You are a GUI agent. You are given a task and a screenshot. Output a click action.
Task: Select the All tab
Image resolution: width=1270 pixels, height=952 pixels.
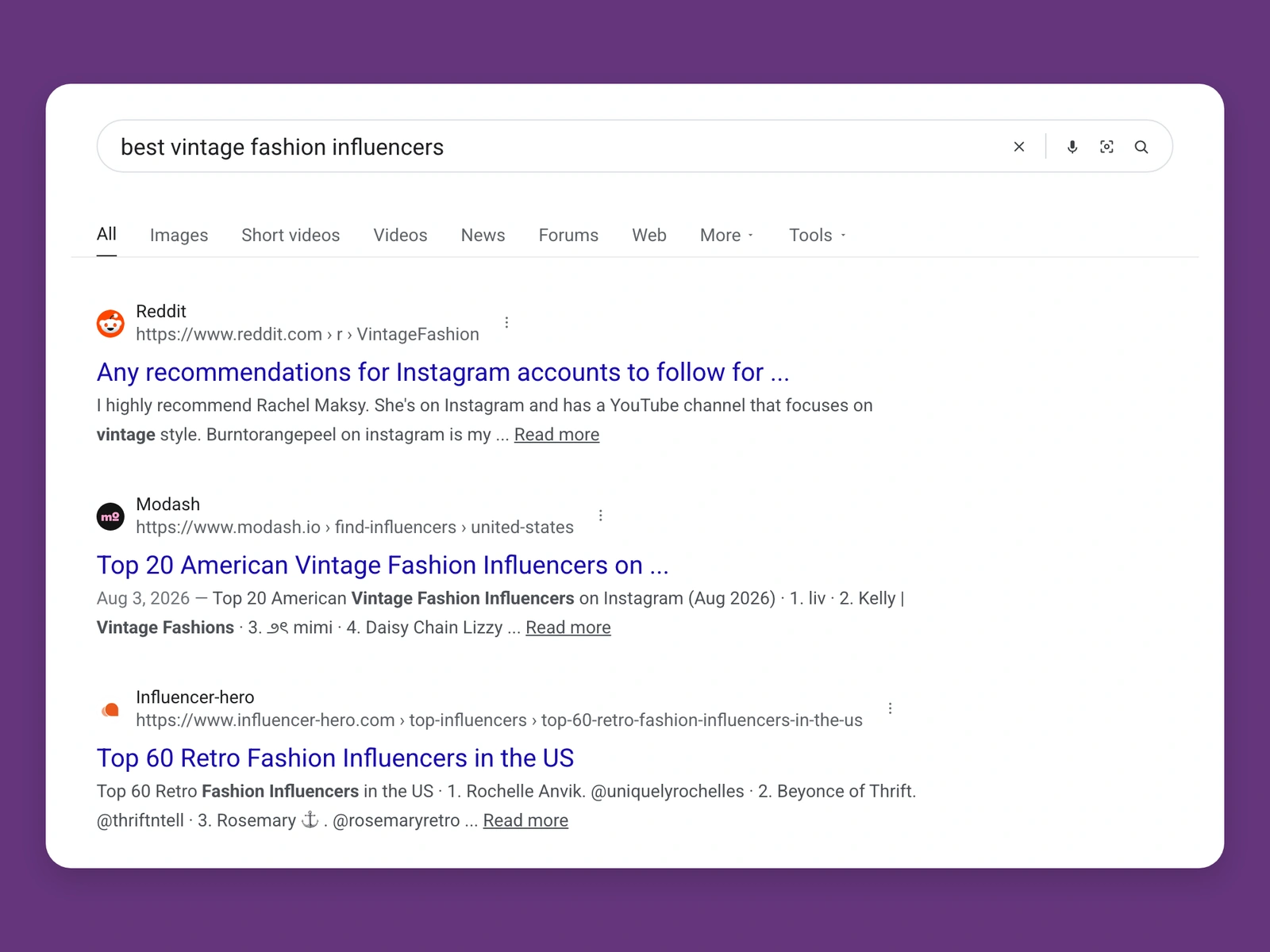[106, 234]
